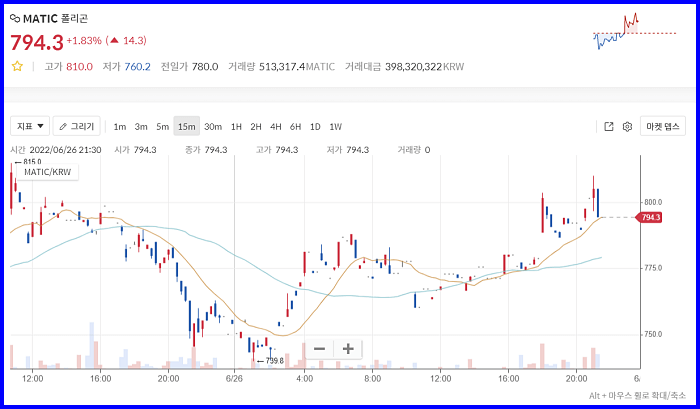Click the 750.0 price axis label
This screenshot has height=409, width=700.
653,334
